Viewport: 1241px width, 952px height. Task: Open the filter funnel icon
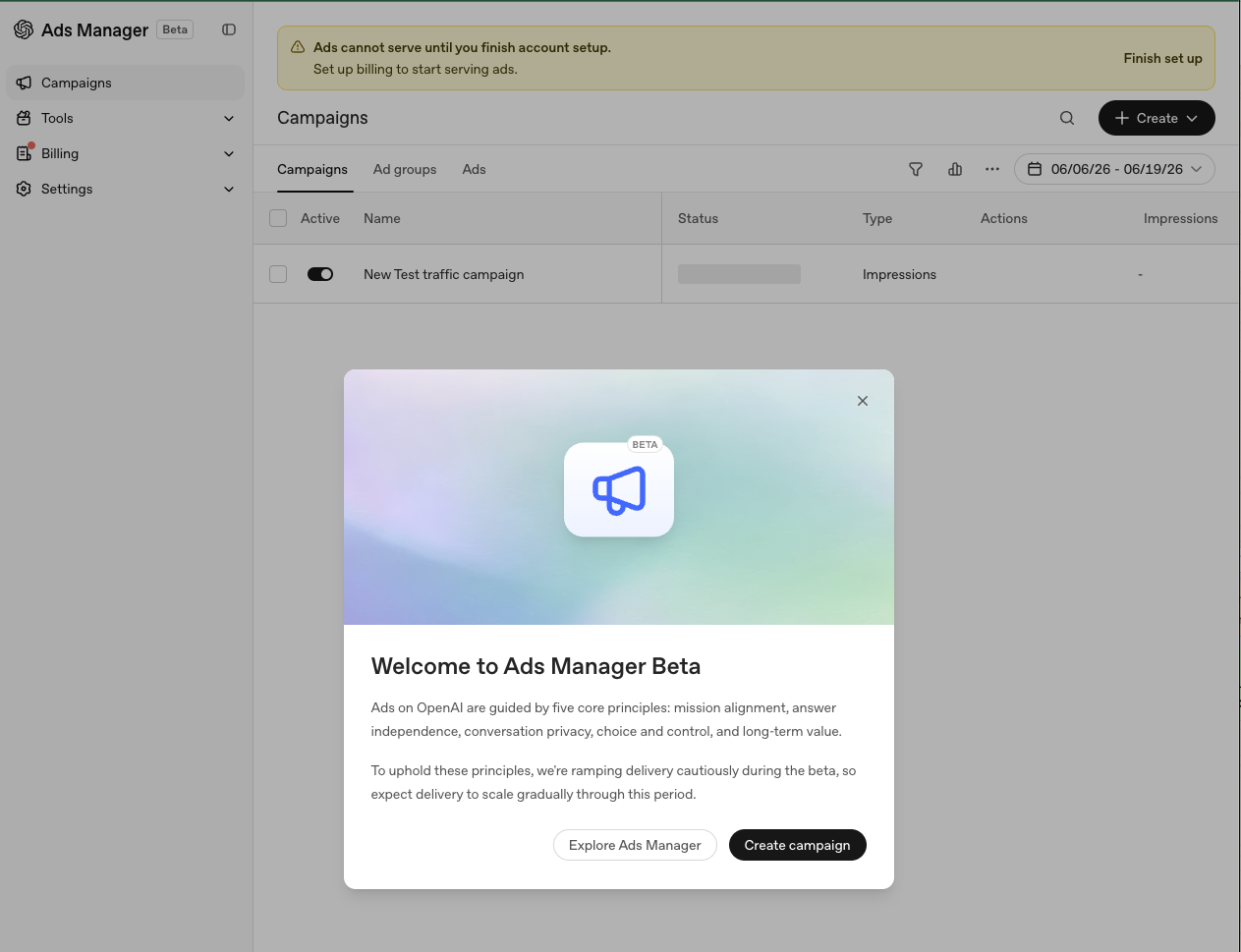[916, 169]
